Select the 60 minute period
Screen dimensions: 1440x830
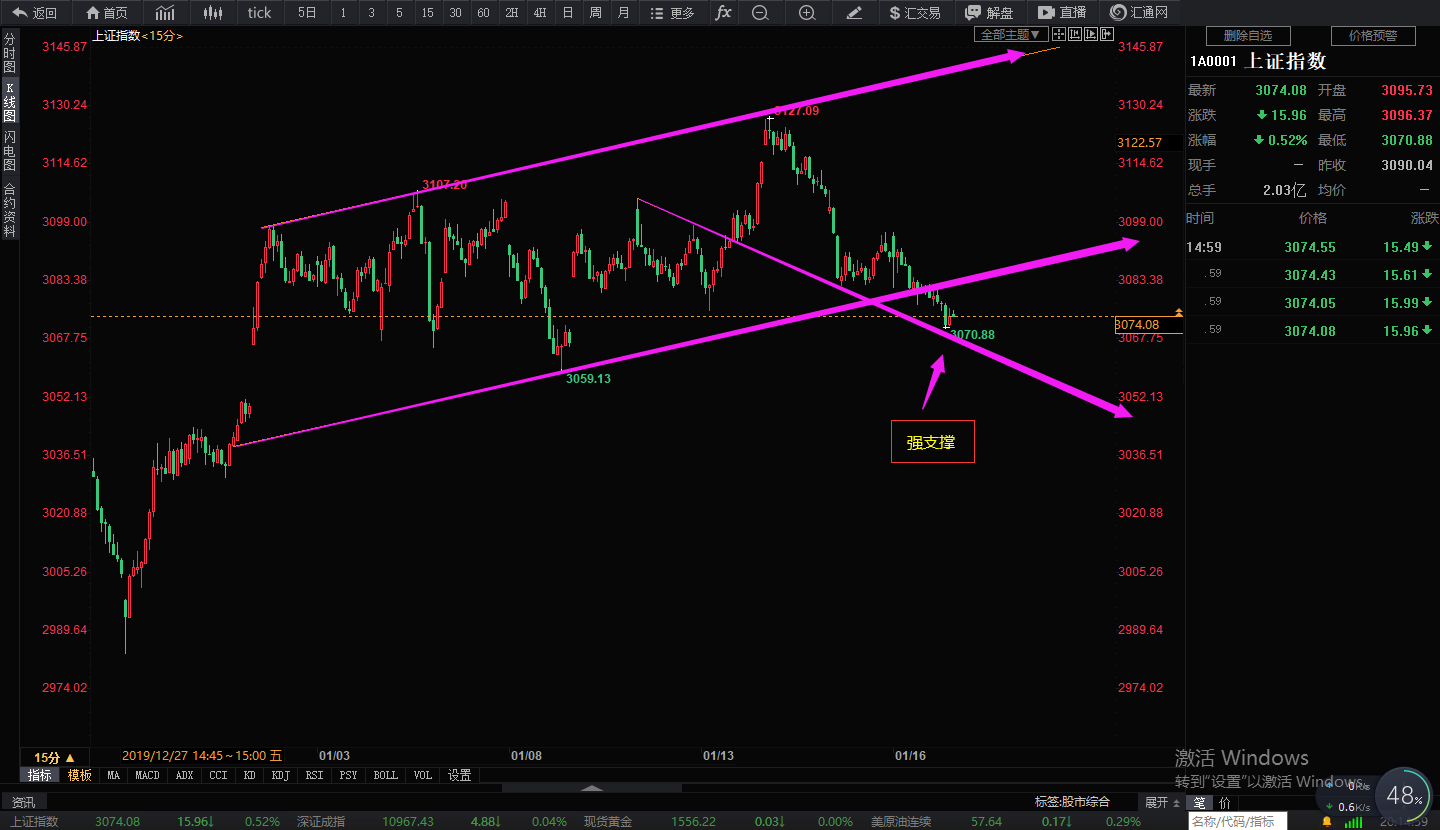coord(483,13)
